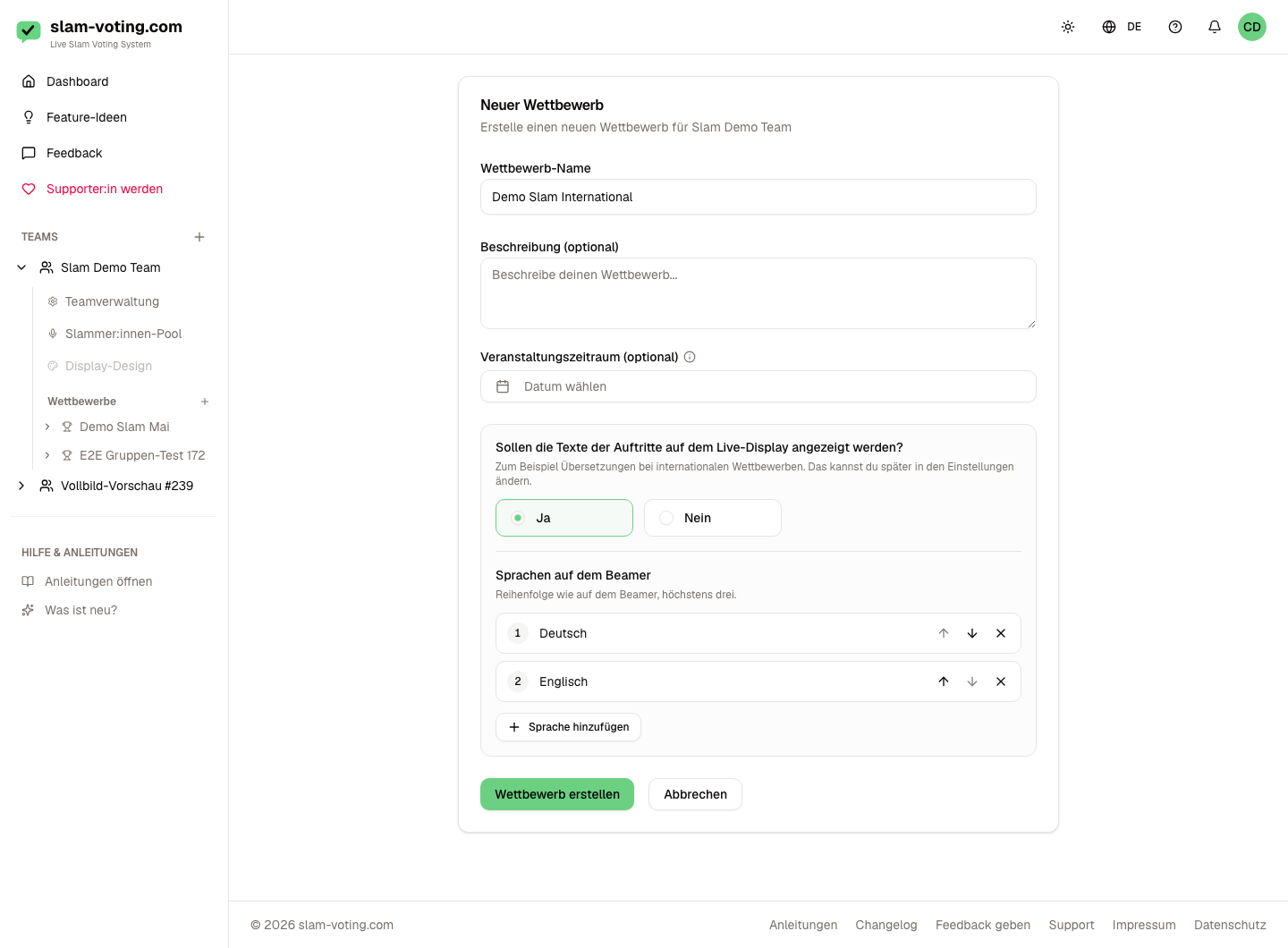Open the DE language selector
This screenshot has width=1288, height=948.
[x=1122, y=27]
